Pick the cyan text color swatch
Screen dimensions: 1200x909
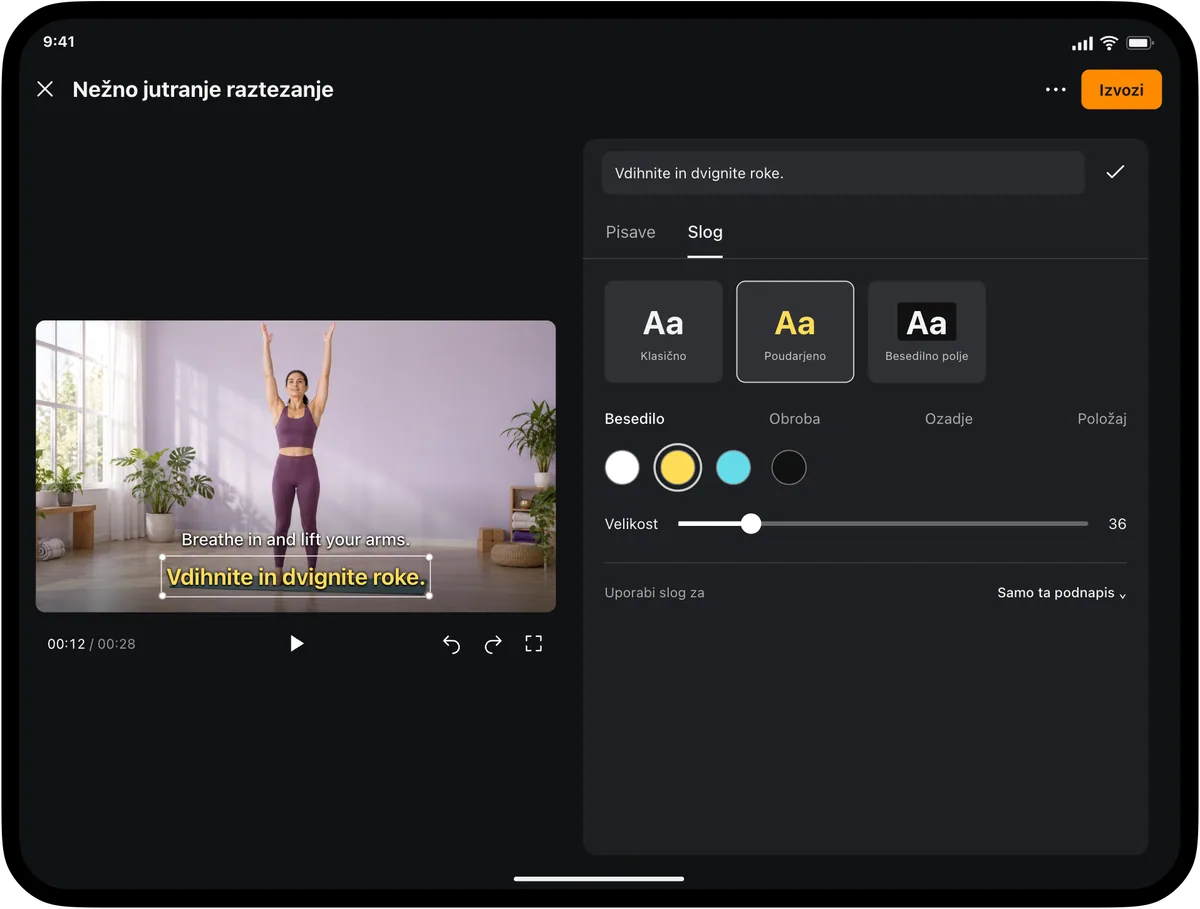click(733, 467)
